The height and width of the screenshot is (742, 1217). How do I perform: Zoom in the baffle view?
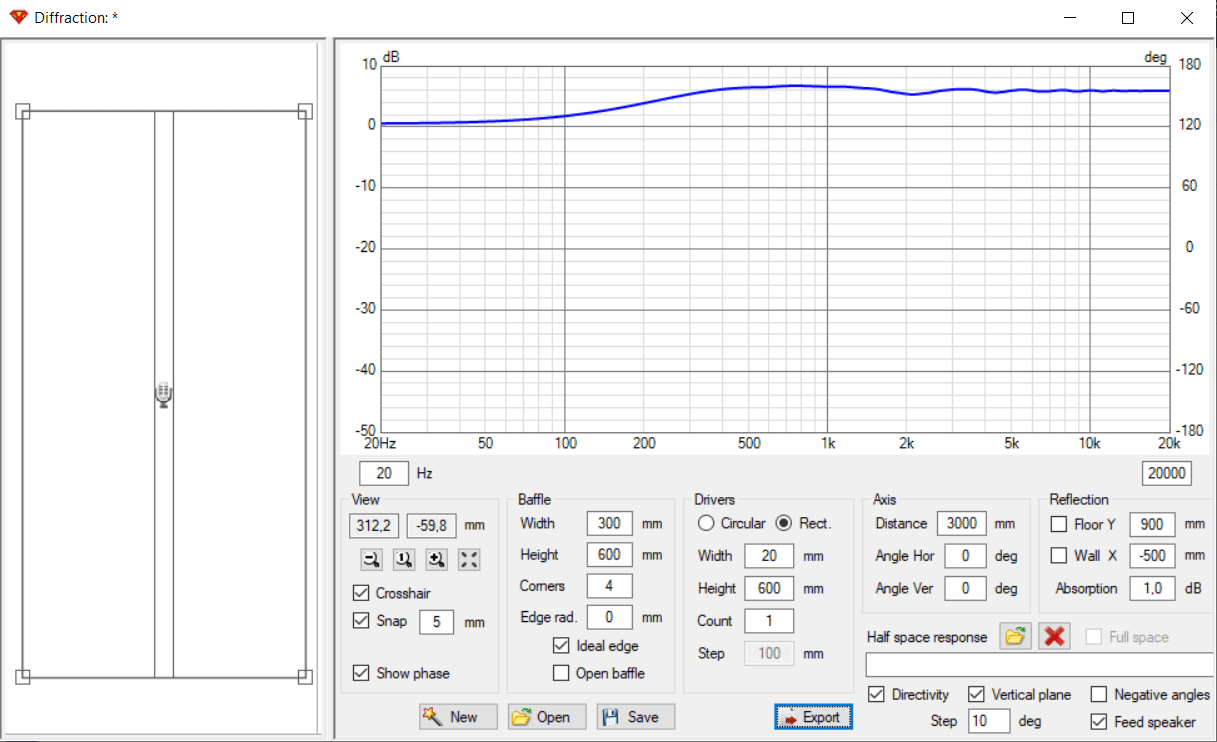(436, 560)
